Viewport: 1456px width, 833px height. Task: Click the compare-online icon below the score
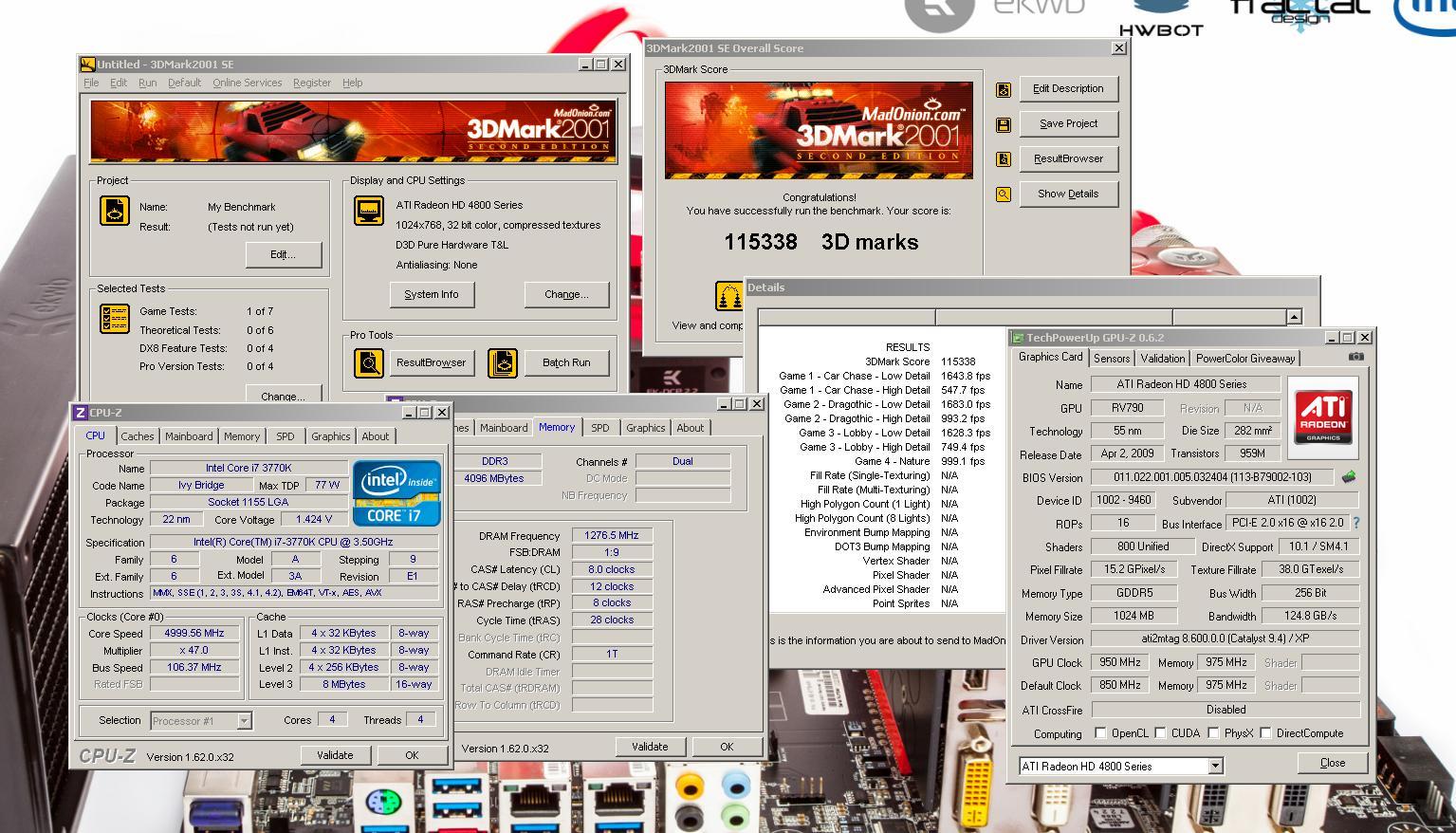pyautogui.click(x=728, y=296)
